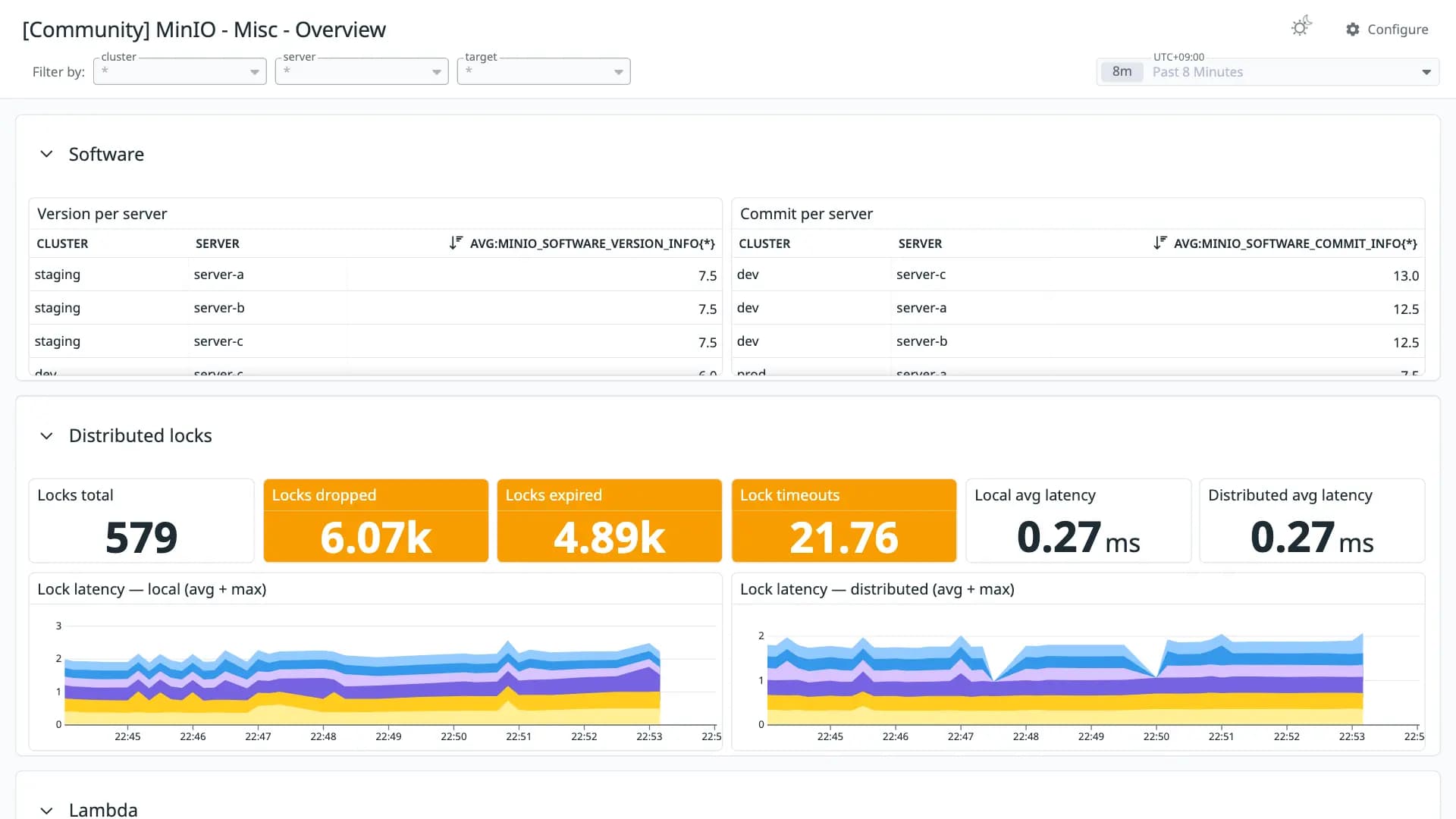Click the Configure gear icon
Image resolution: width=1456 pixels, height=819 pixels.
click(1353, 30)
